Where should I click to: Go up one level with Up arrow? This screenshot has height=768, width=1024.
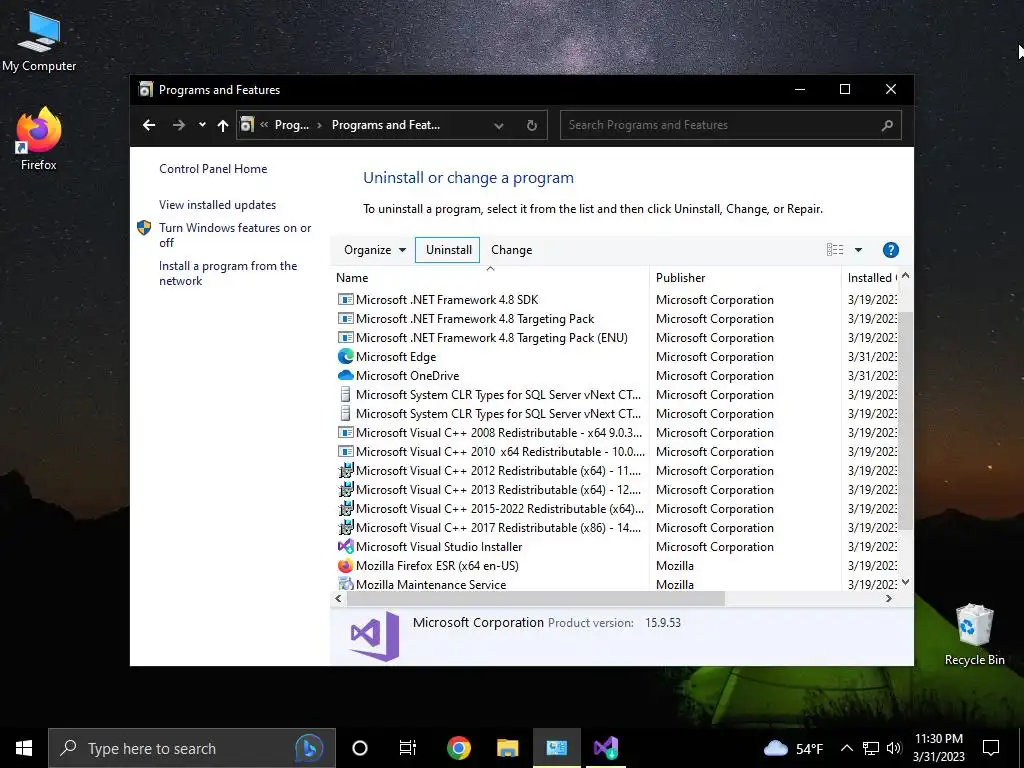(223, 125)
